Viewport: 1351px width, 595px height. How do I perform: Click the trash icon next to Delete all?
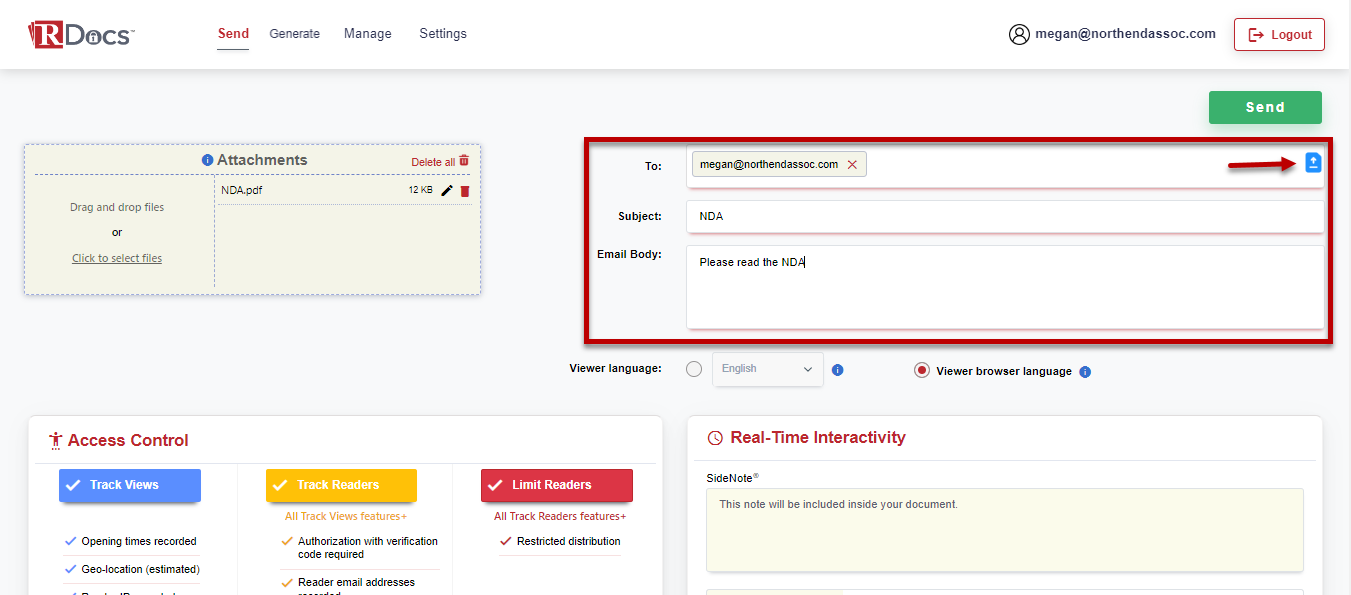pos(462,160)
